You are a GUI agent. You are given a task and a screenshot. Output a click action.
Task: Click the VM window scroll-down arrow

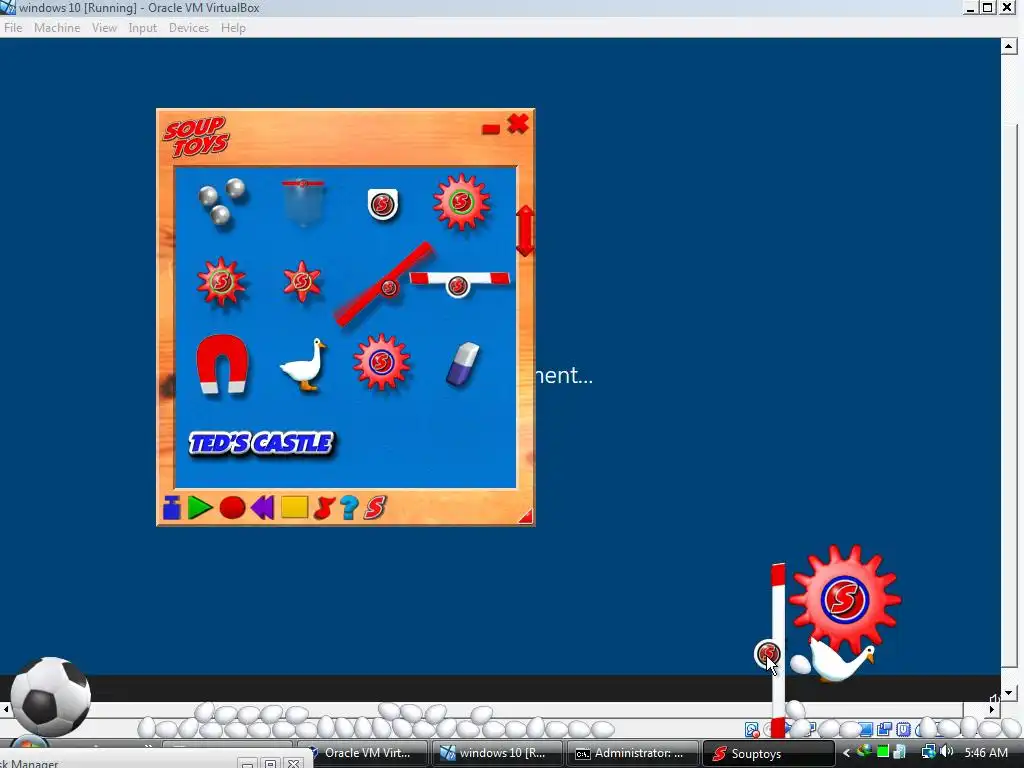tap(1008, 694)
